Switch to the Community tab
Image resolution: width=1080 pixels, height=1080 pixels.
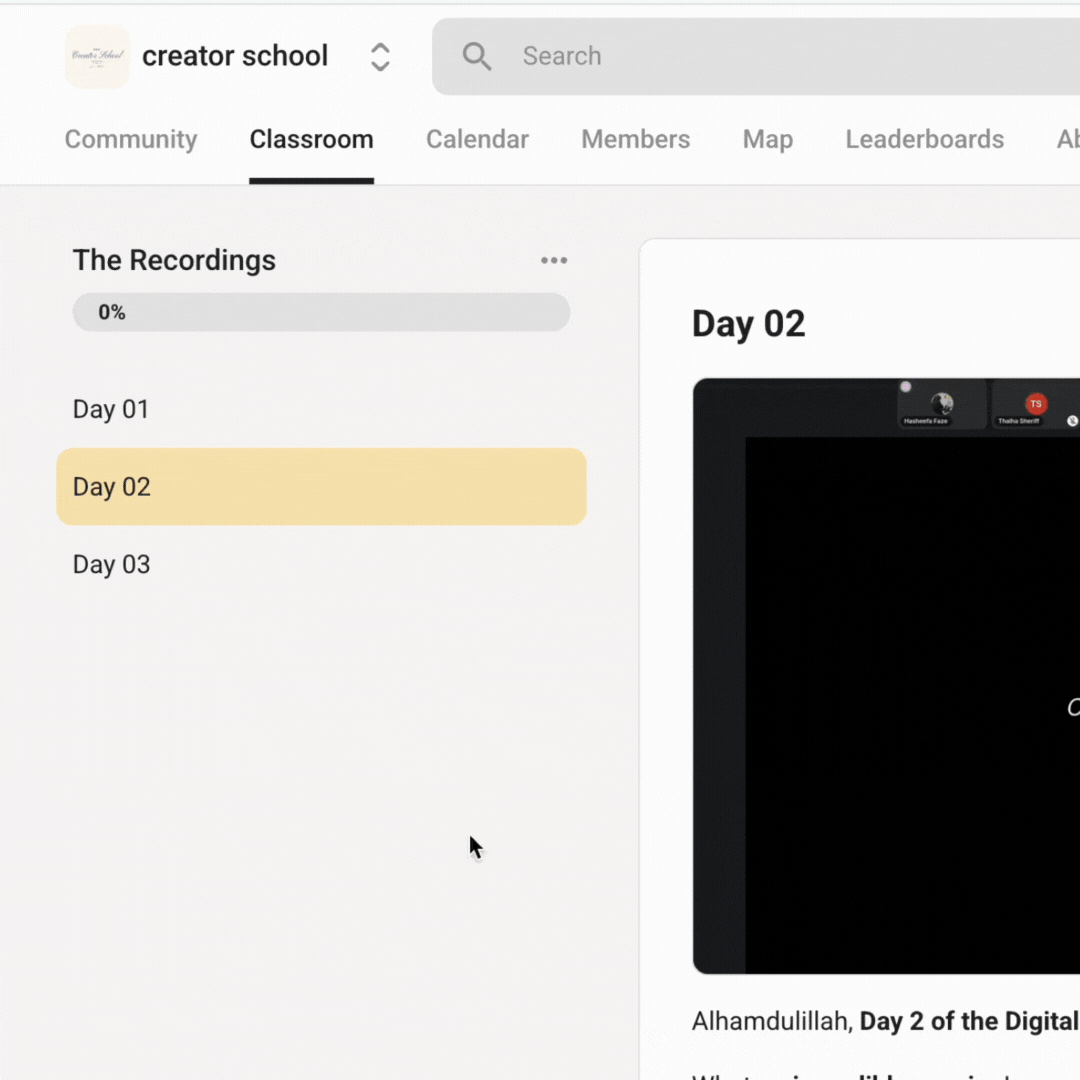(x=131, y=139)
